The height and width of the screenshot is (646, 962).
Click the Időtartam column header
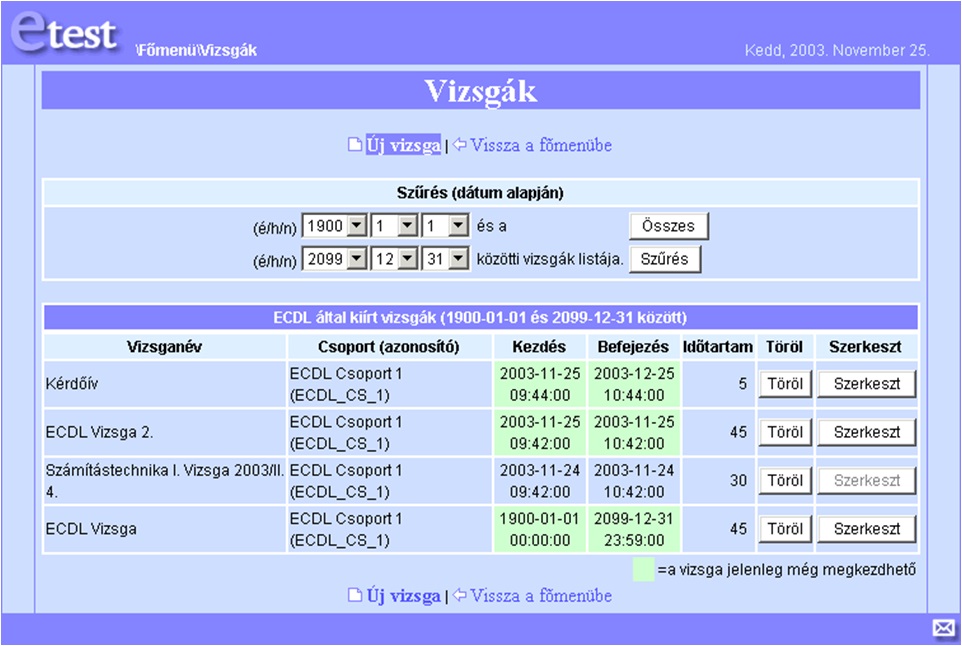[x=718, y=347]
